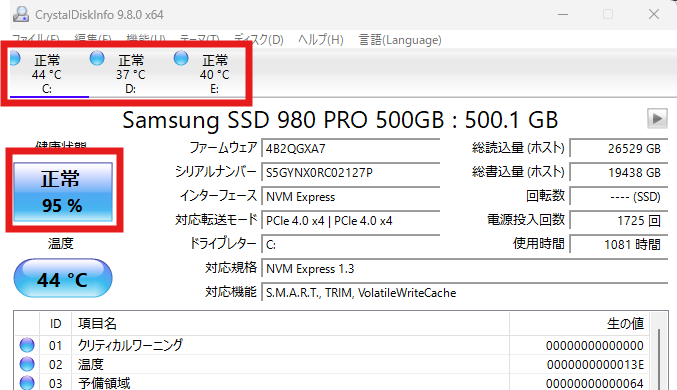Screen dimensions: 677x390
Task: Click the 項目名 column header
Action: tap(290, 323)
